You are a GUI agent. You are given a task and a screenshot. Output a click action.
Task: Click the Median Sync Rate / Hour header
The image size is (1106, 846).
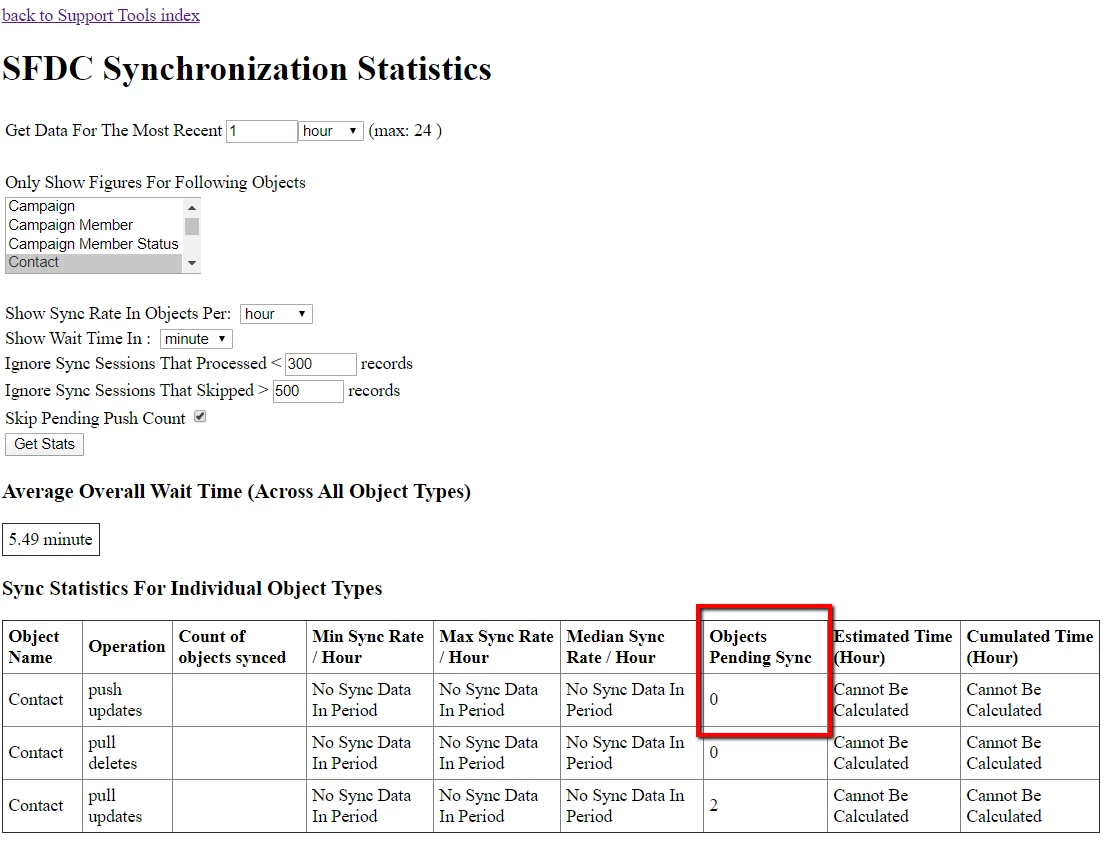[x=631, y=647]
